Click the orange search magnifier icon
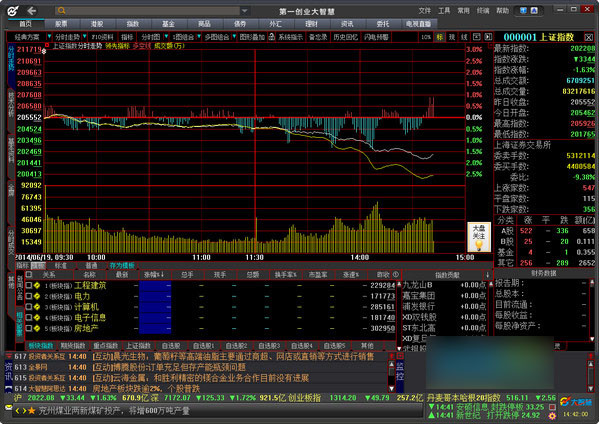 (x=61, y=11)
